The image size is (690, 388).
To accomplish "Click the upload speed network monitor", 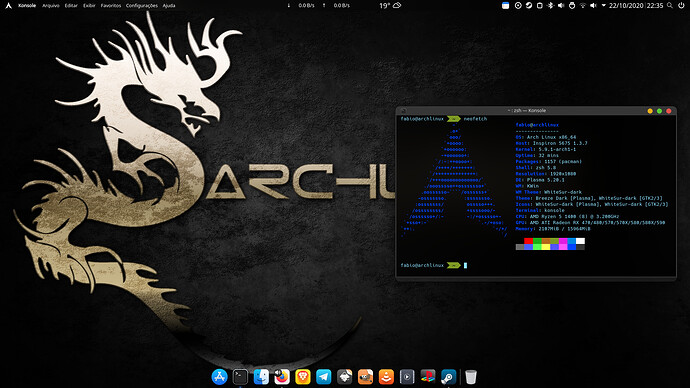I will [337, 5].
